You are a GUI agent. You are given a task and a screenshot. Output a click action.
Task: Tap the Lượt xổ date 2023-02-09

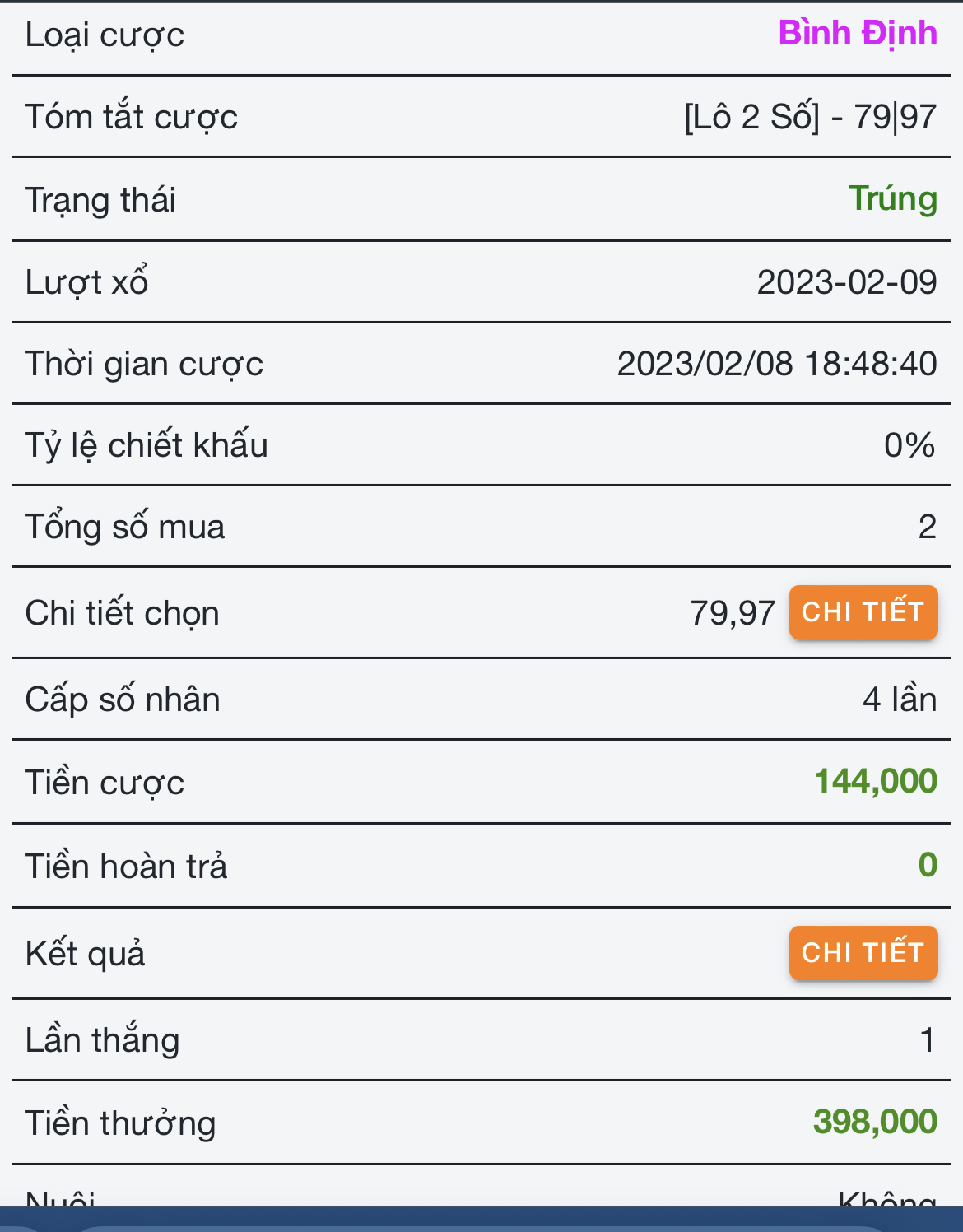(x=847, y=282)
